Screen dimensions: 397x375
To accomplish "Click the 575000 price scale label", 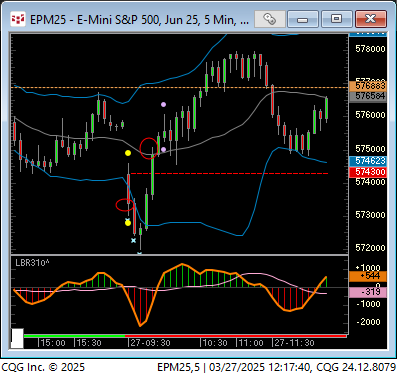I will coord(370,148).
